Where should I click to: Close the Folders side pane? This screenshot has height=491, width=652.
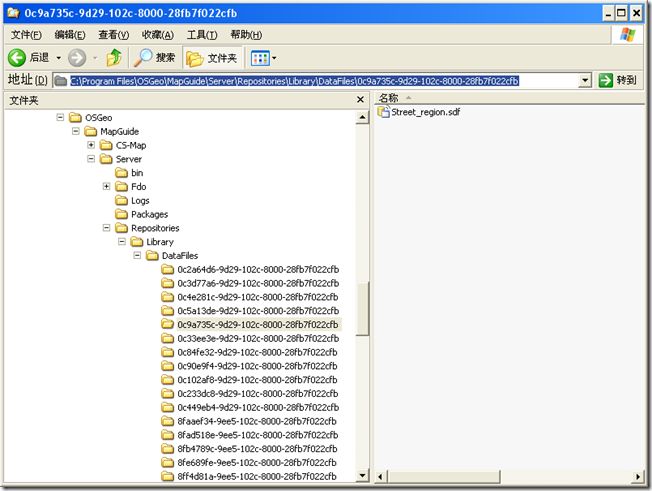click(x=360, y=99)
